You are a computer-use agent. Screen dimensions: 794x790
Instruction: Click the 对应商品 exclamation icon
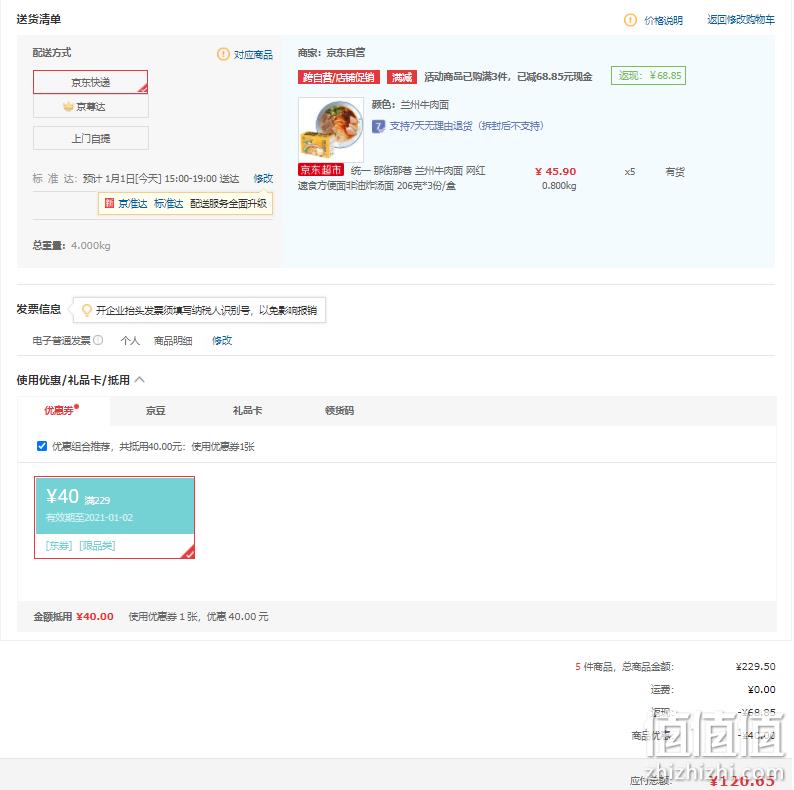[223, 54]
